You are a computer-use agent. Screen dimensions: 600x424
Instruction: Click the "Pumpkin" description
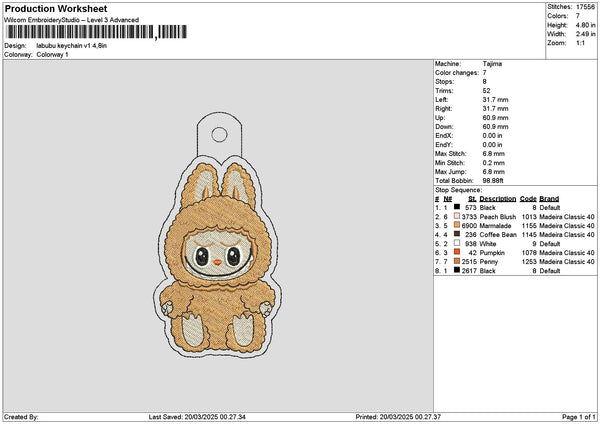[x=492, y=253]
